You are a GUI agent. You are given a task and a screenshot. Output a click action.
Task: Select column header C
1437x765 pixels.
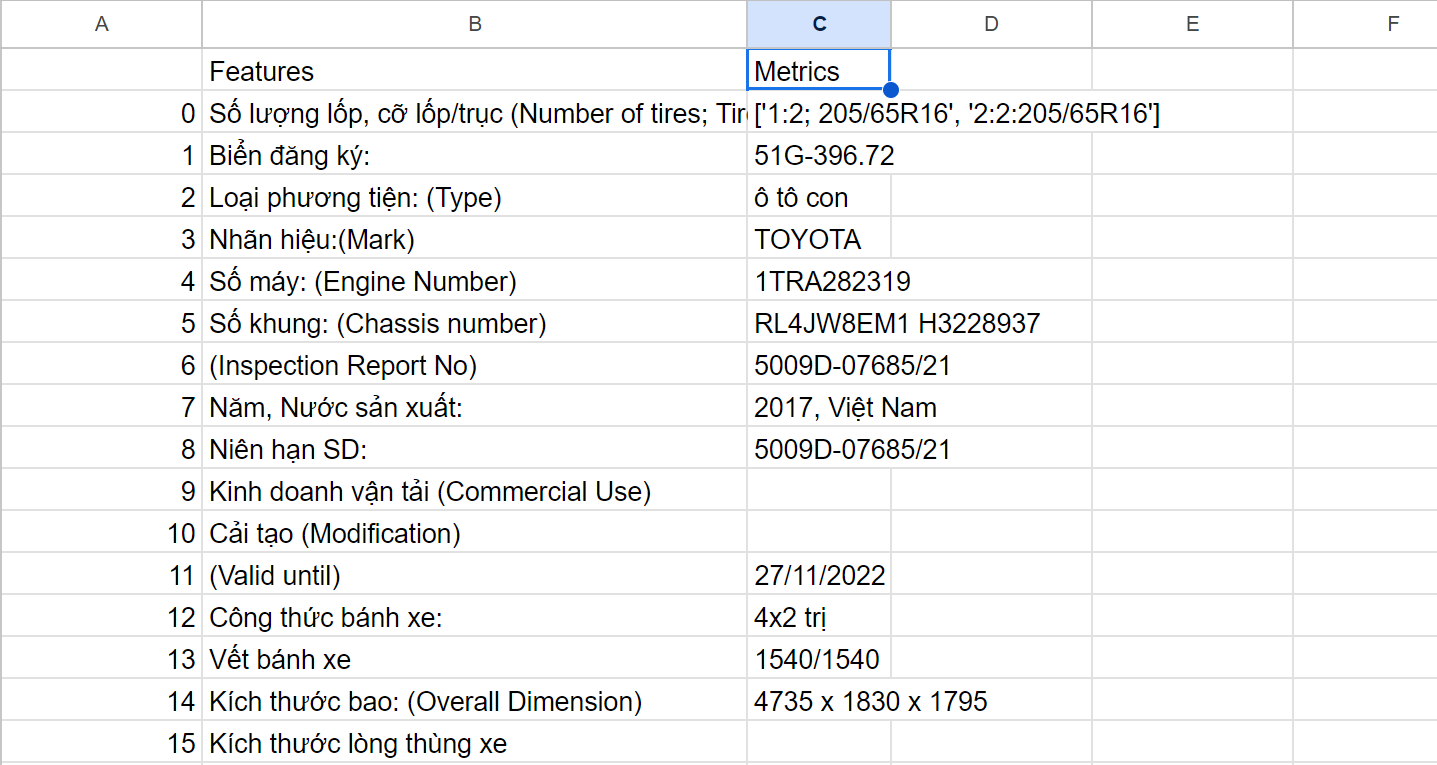pos(819,24)
